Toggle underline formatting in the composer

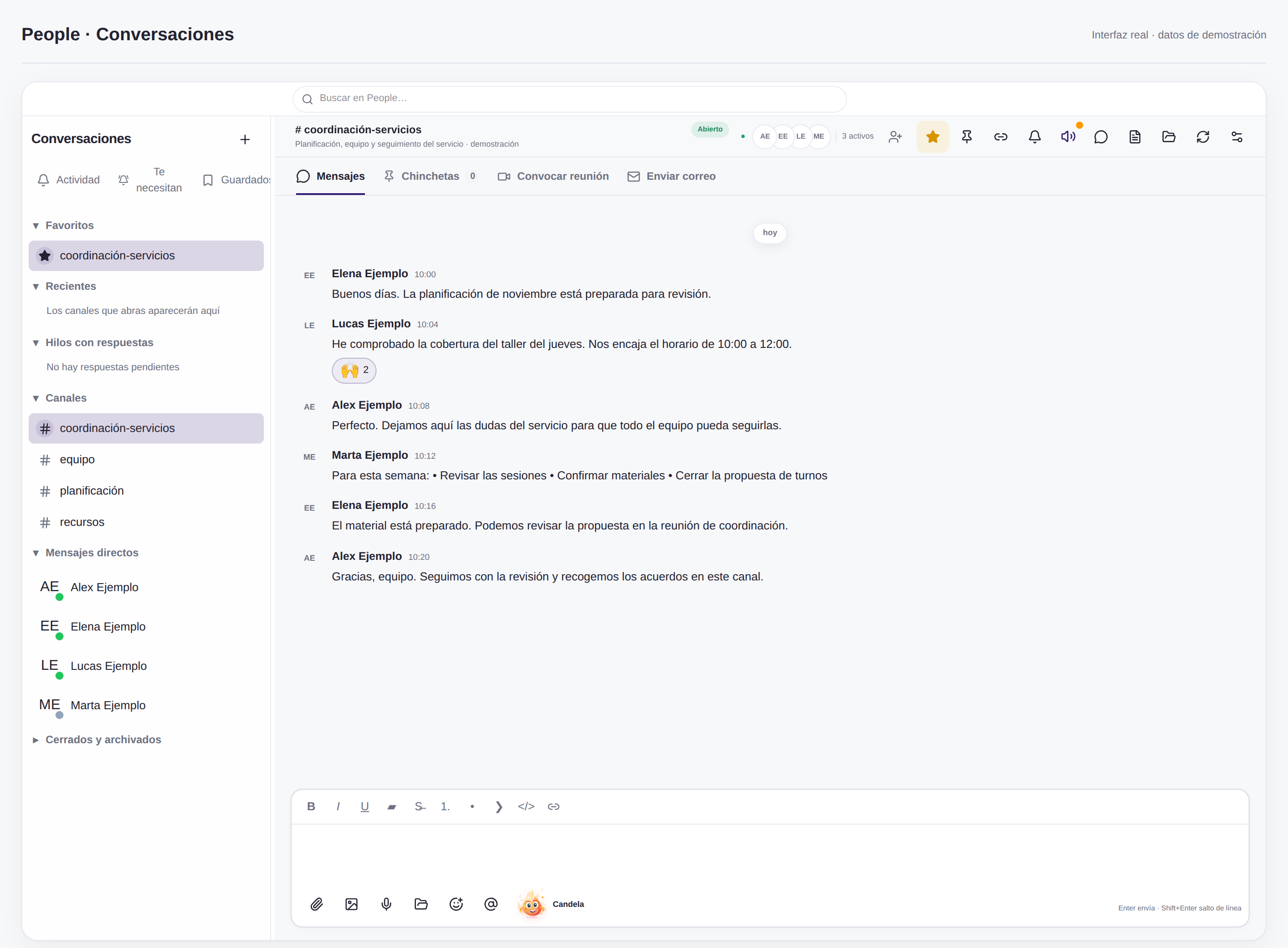(364, 807)
